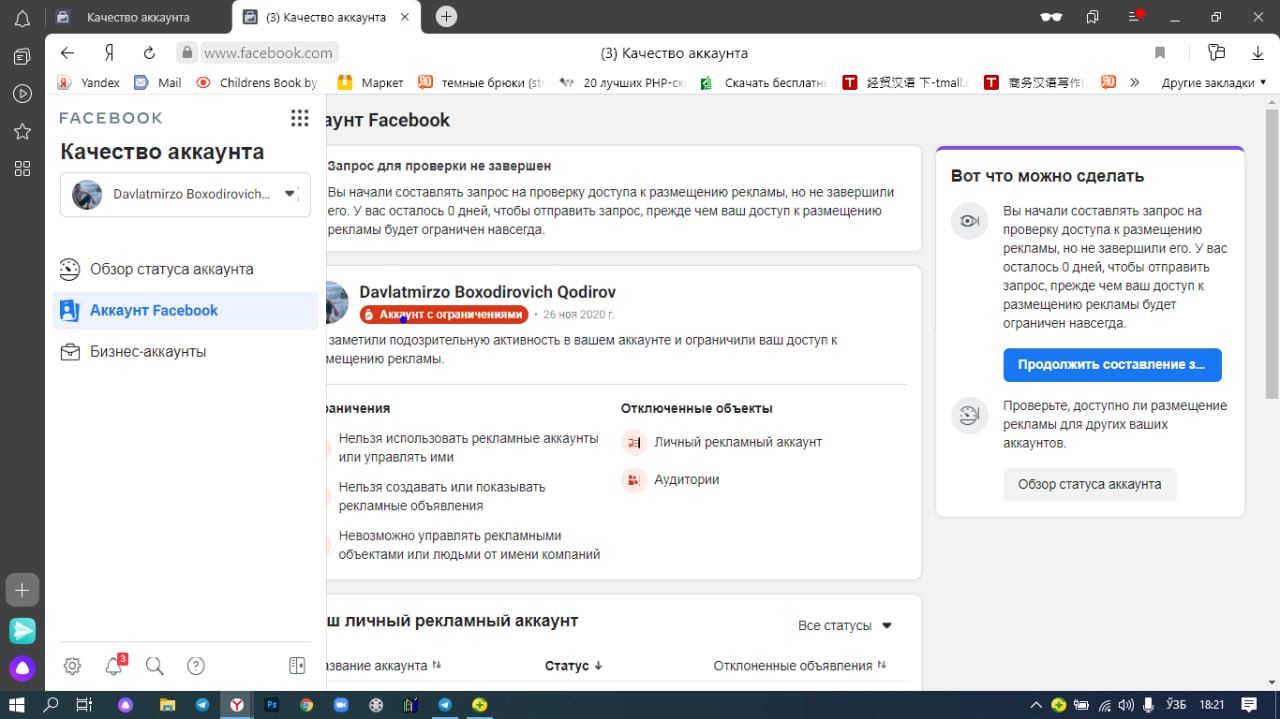The width and height of the screenshot is (1280, 719).
Task: Show hidden bookmarks with the double chevron
Action: click(x=1134, y=83)
